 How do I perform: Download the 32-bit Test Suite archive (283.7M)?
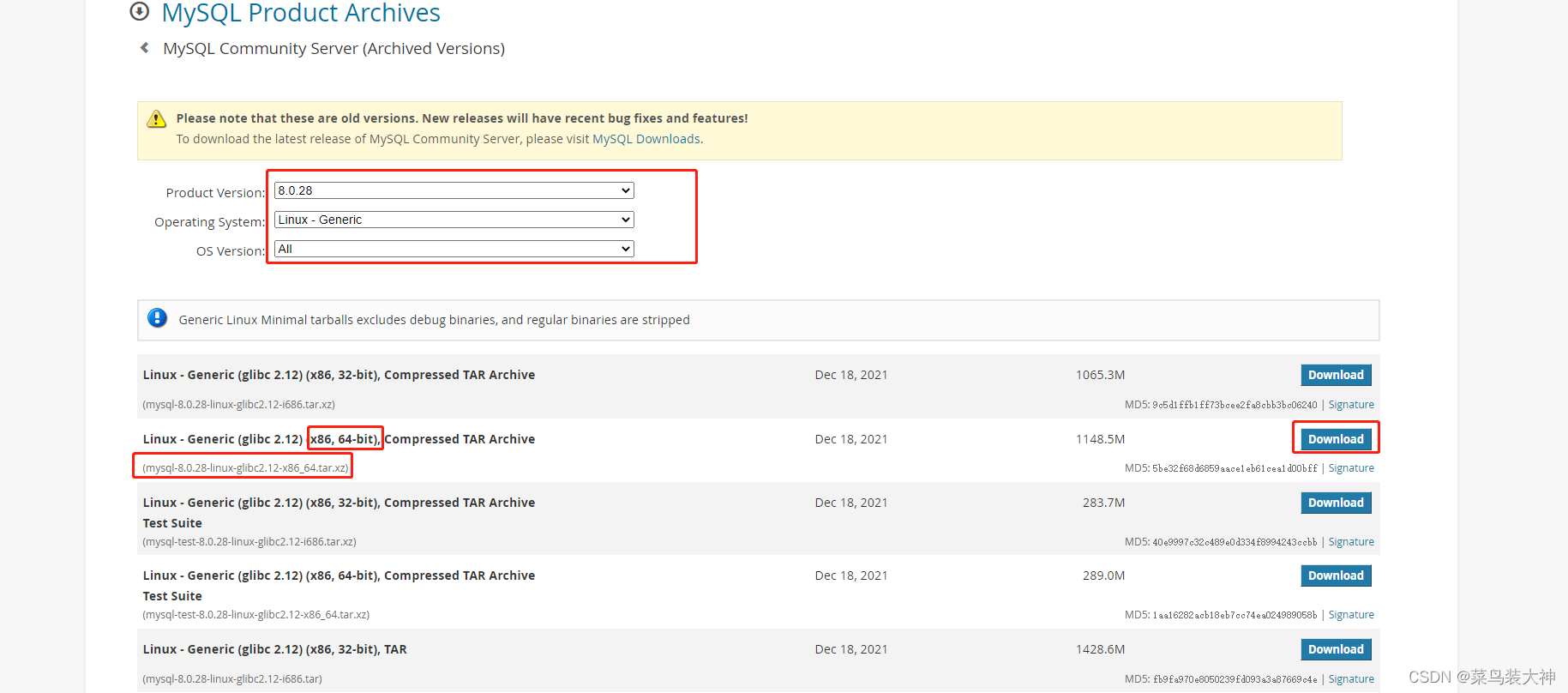[1336, 503]
